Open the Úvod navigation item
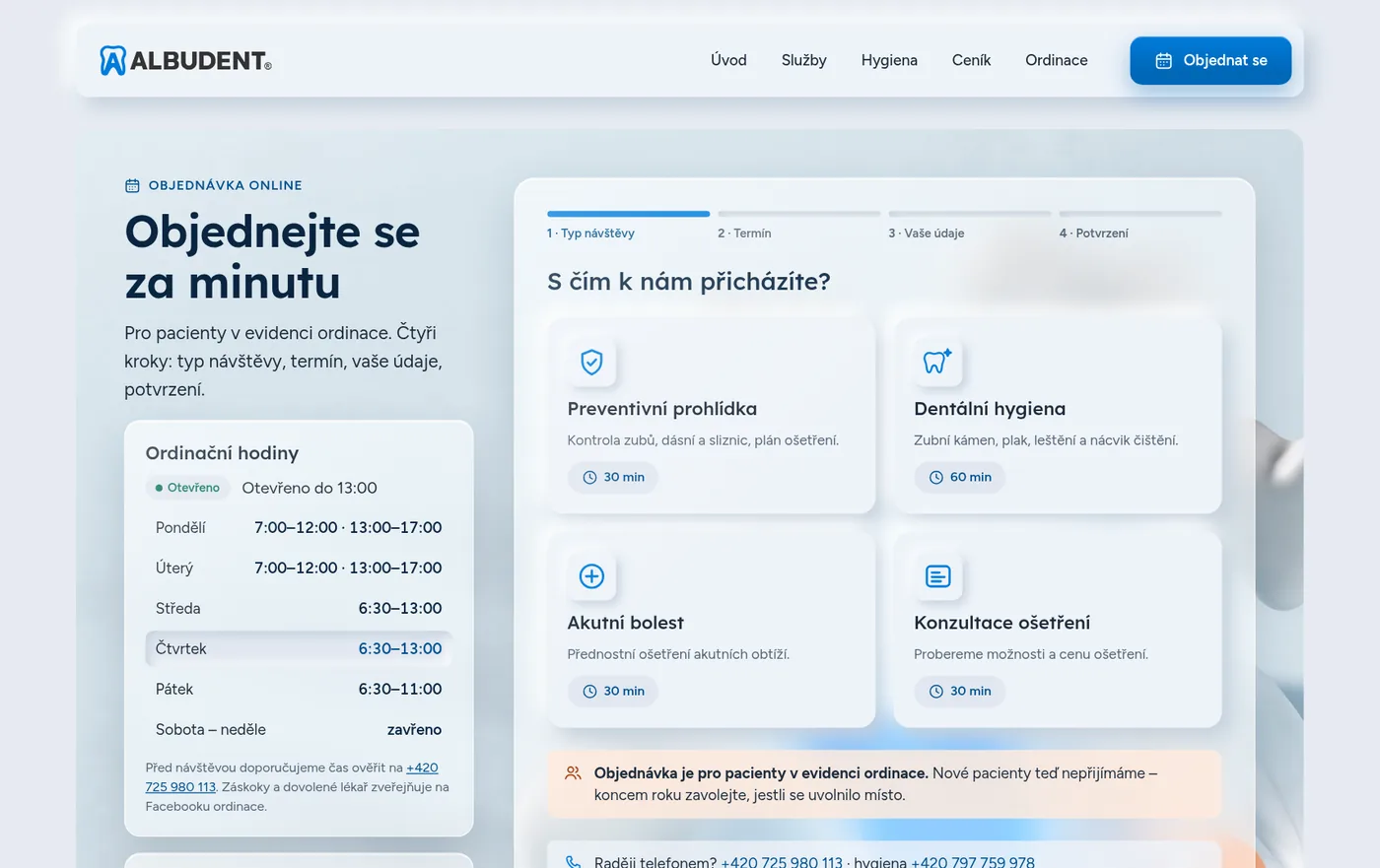Viewport: 1380px width, 868px height. click(x=728, y=60)
